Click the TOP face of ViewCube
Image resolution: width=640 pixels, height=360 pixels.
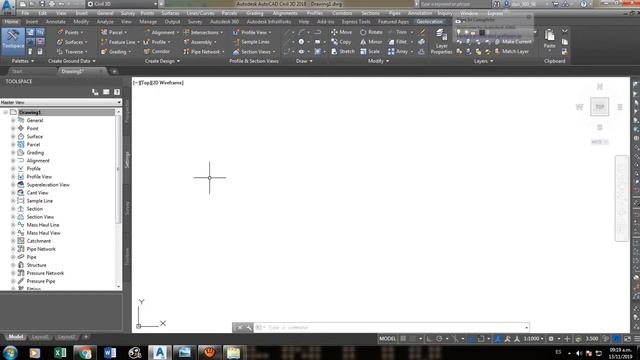599,107
